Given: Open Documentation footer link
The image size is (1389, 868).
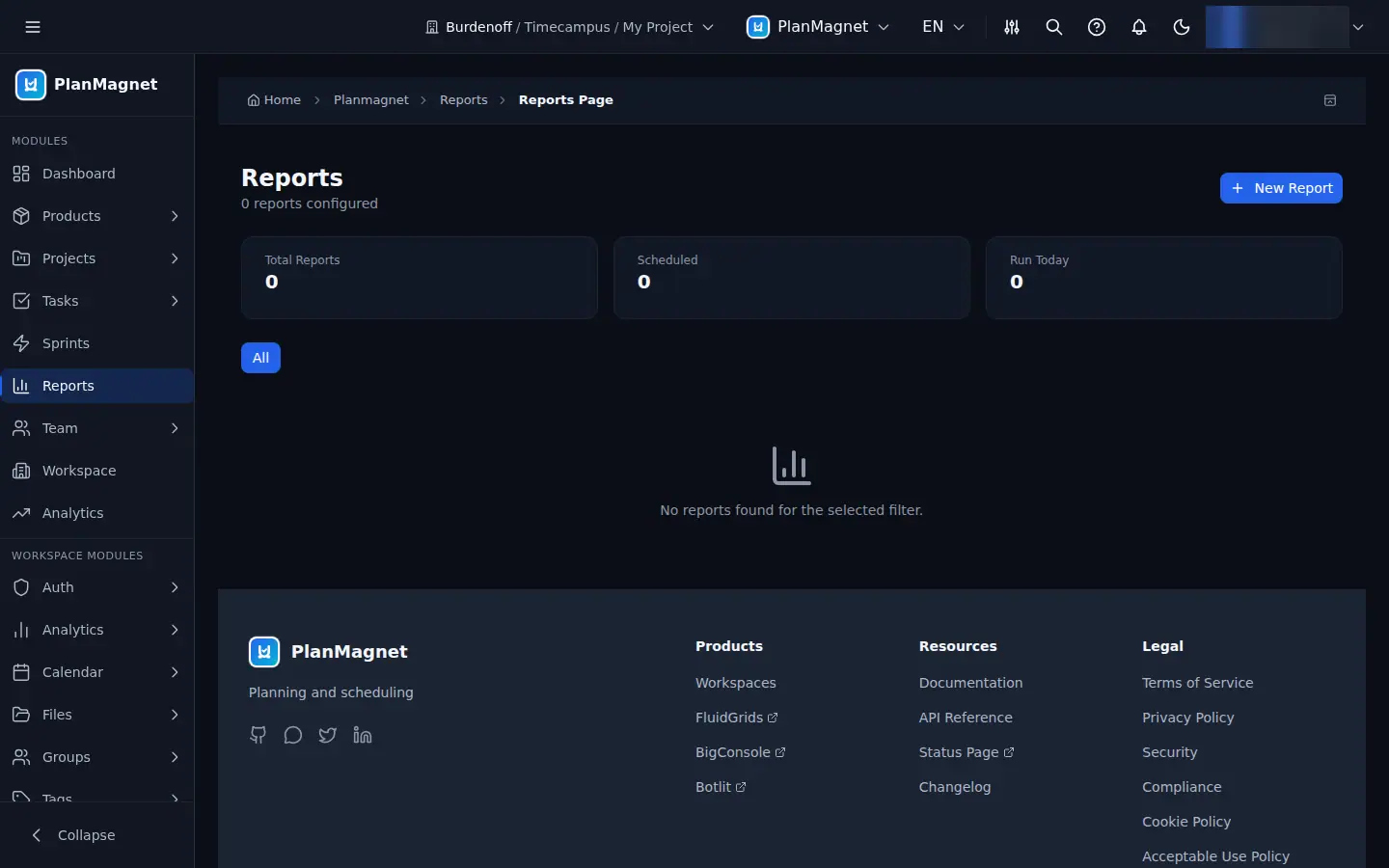Looking at the screenshot, I should coord(970,683).
